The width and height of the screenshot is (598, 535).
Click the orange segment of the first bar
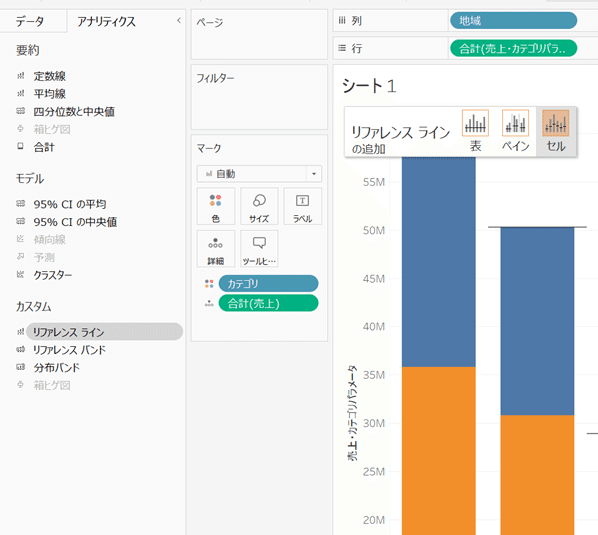(439, 451)
